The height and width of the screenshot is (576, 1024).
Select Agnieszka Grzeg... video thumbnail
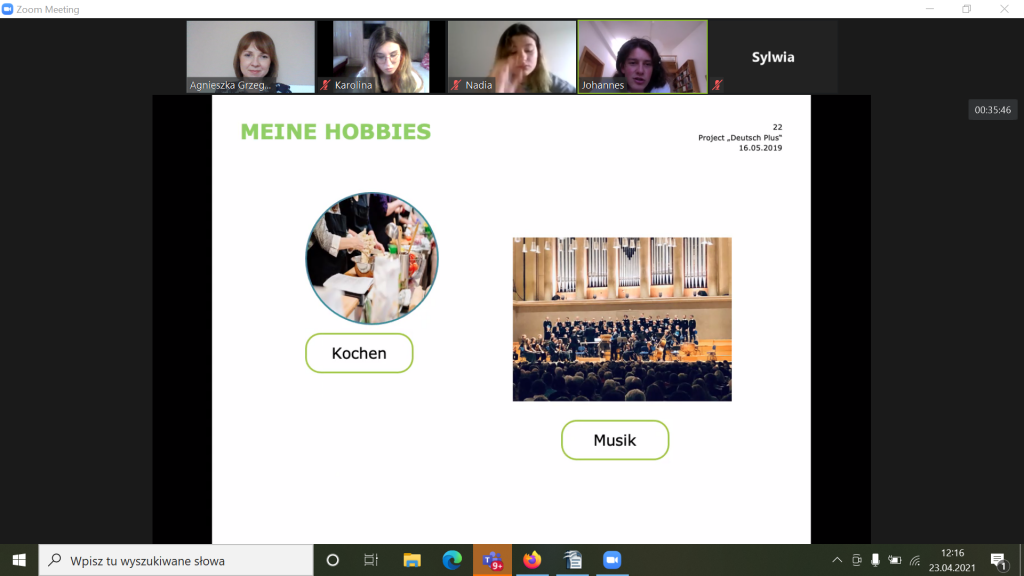point(250,57)
